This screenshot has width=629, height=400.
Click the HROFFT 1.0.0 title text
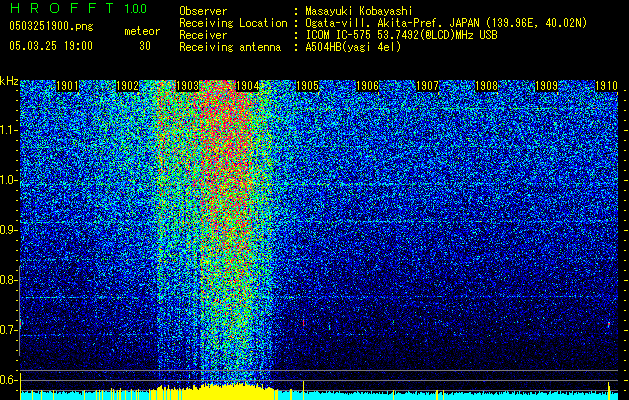(78, 8)
